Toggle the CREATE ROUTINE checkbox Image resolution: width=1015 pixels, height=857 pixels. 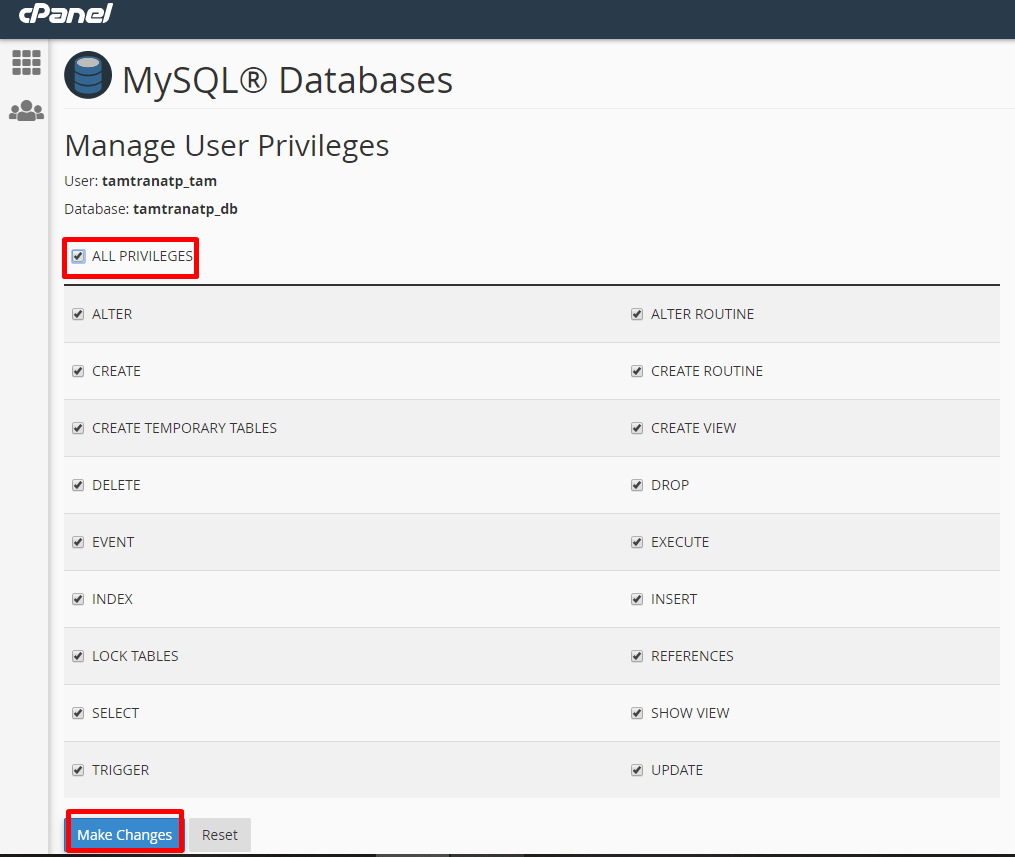(x=637, y=371)
